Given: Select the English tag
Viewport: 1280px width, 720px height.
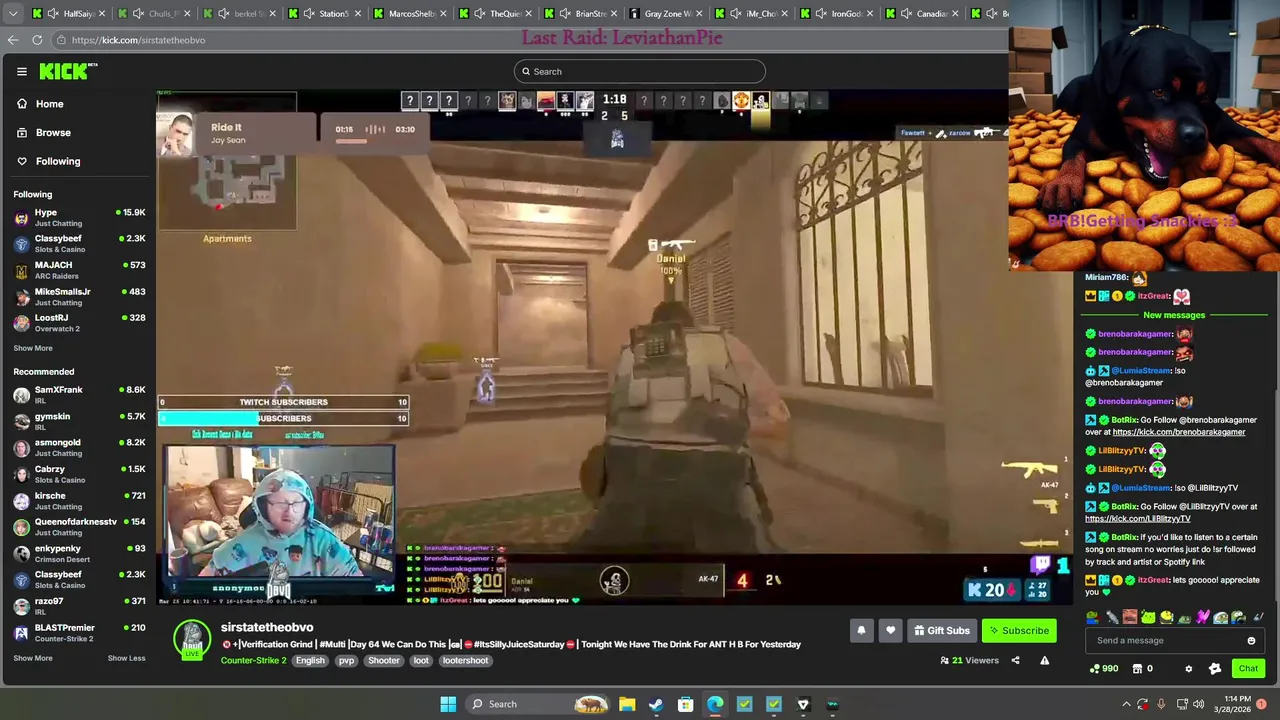Looking at the screenshot, I should tap(310, 660).
